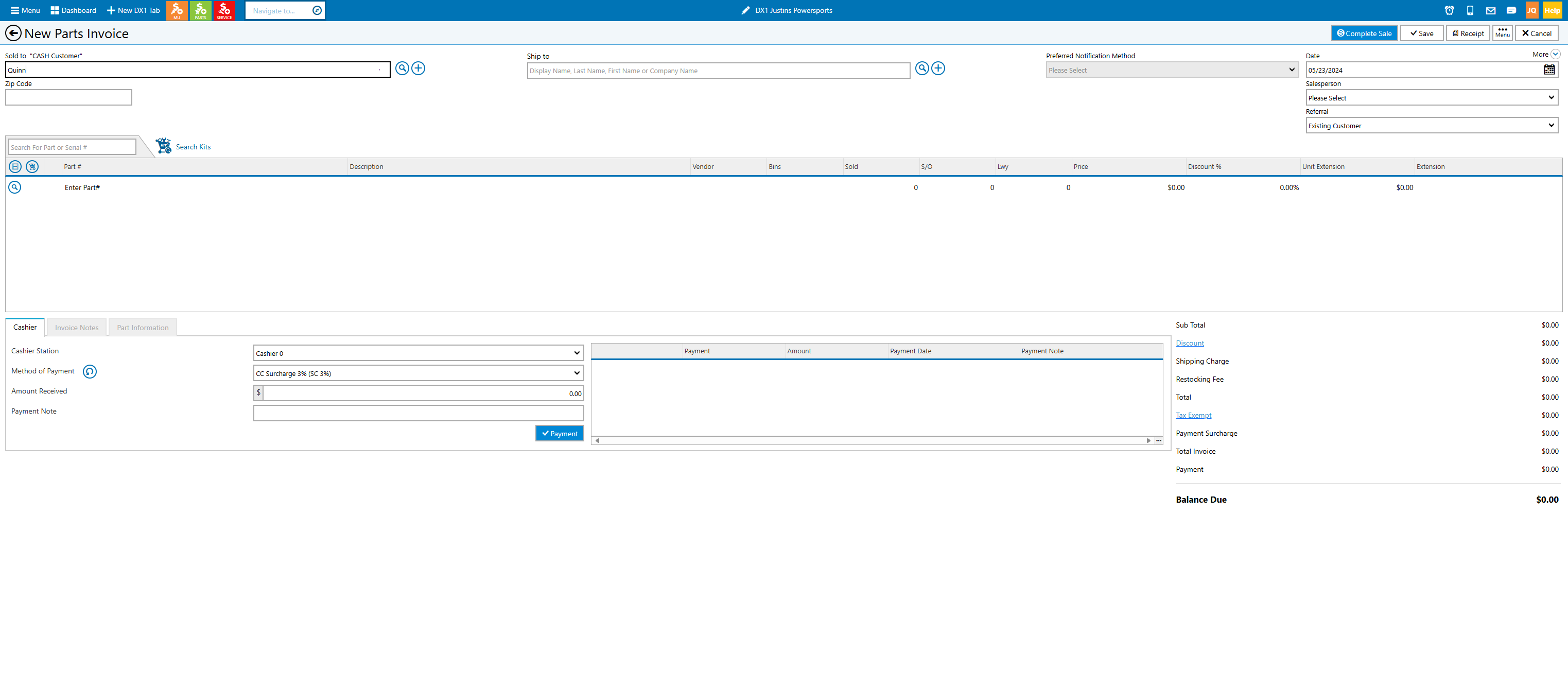Click the Complete Sale button
Screen dimensions: 1568x685
[1364, 33]
